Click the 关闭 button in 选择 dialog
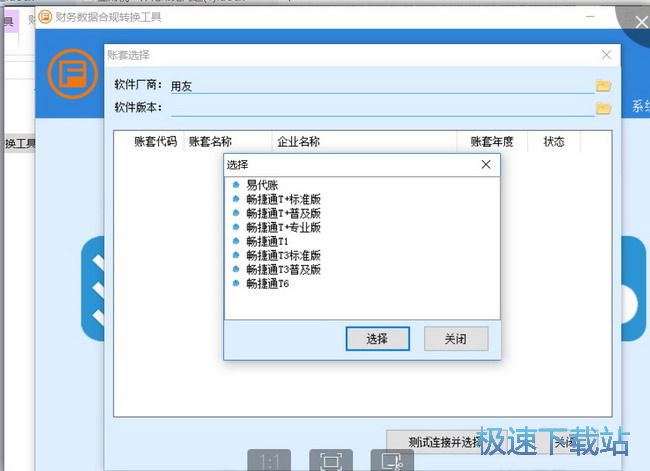The width and height of the screenshot is (650, 471). (456, 339)
